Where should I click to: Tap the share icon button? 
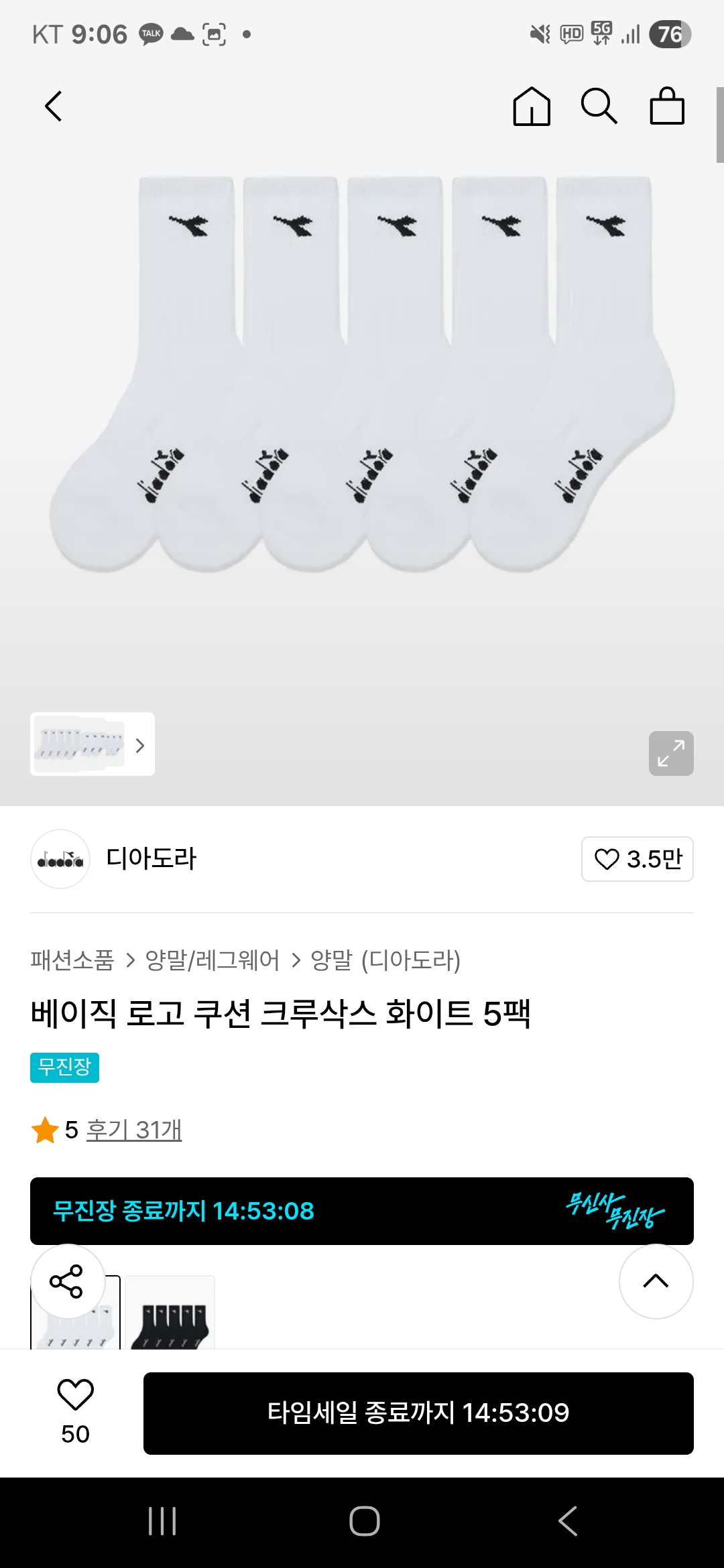(67, 1281)
